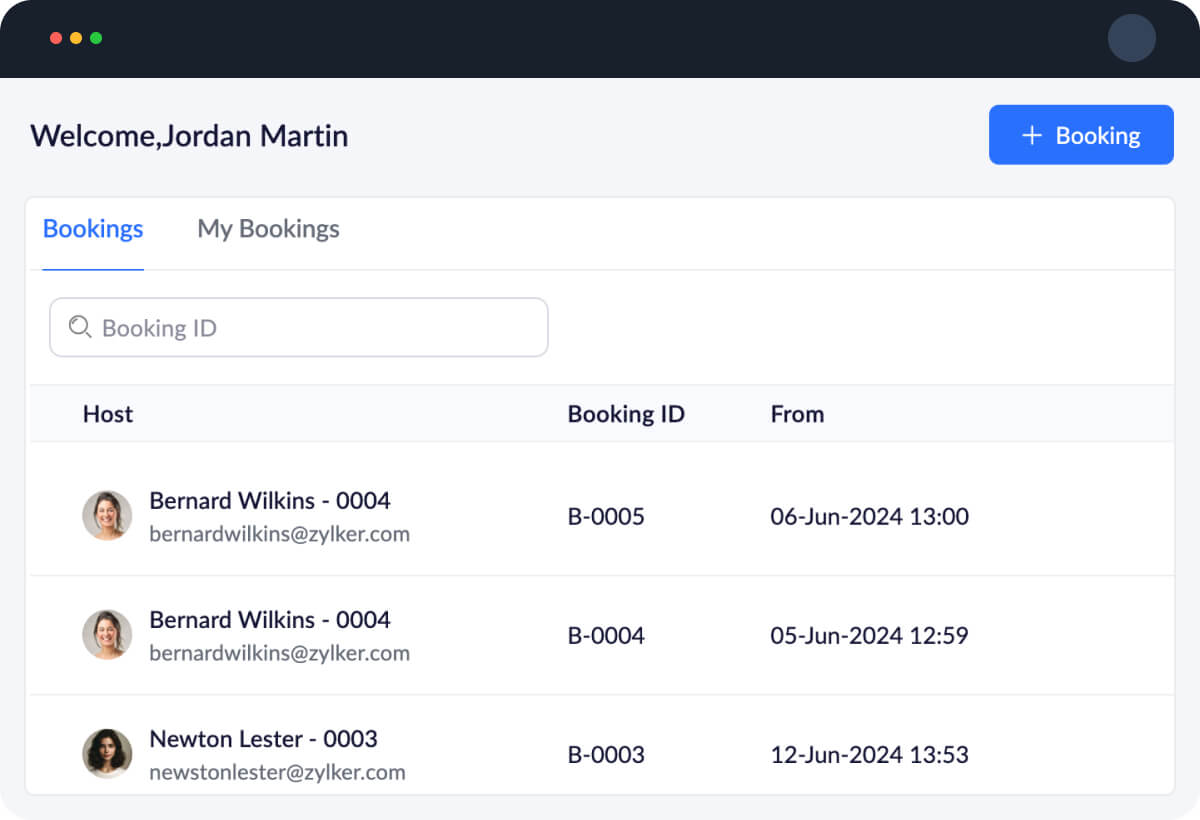This screenshot has height=820, width=1200.
Task: Select the Bookings tab
Action: click(x=93, y=229)
